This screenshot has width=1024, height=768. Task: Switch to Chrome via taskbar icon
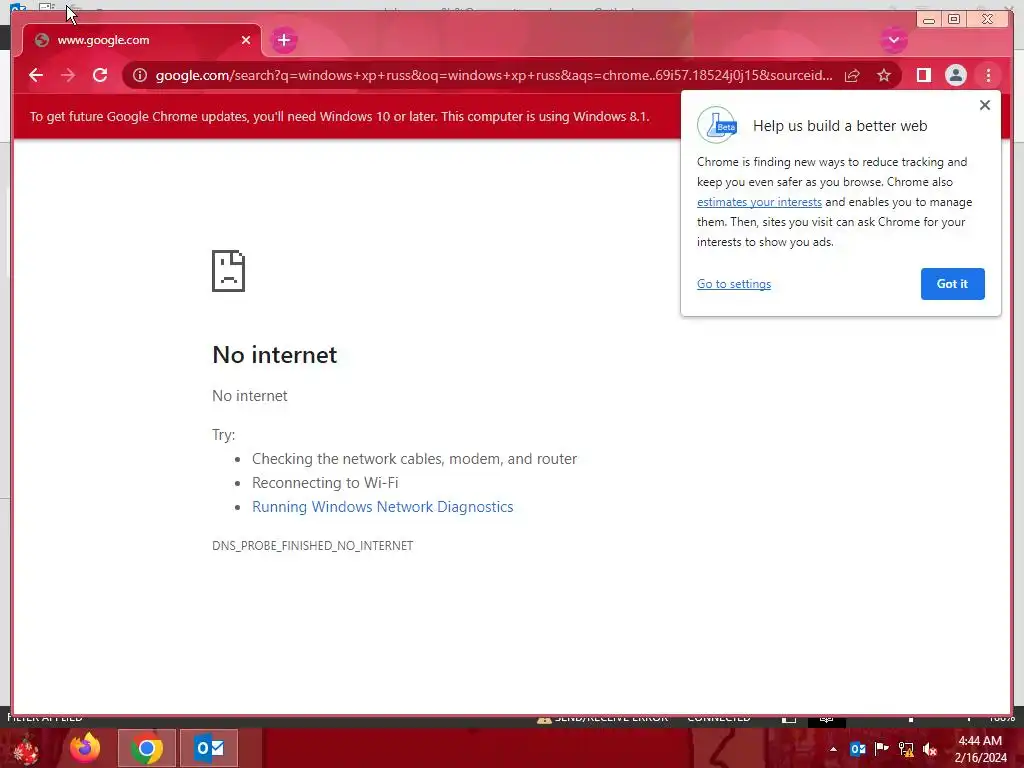[146, 748]
